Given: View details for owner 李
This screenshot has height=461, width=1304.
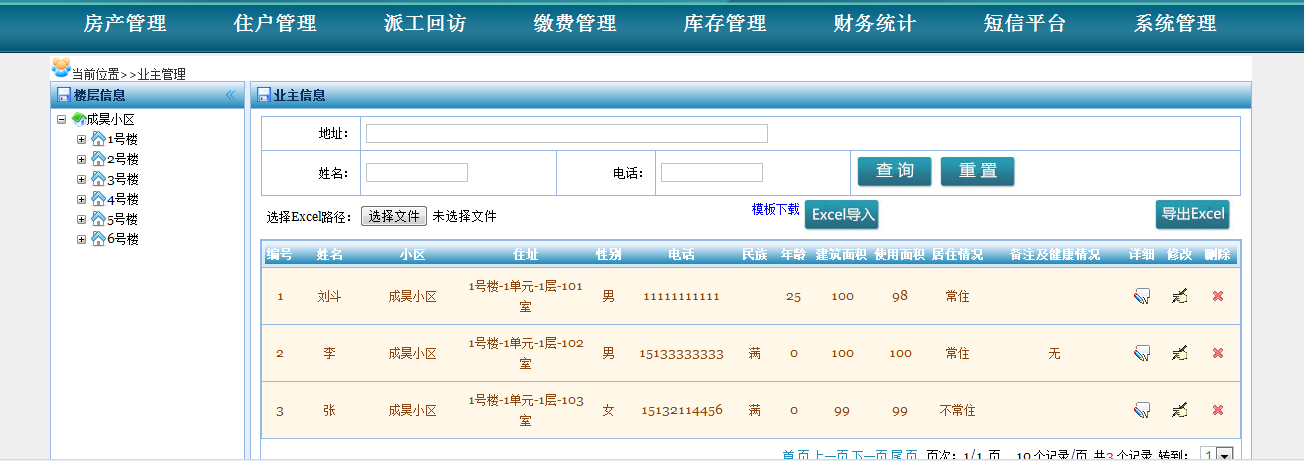Looking at the screenshot, I should click(1141, 353).
